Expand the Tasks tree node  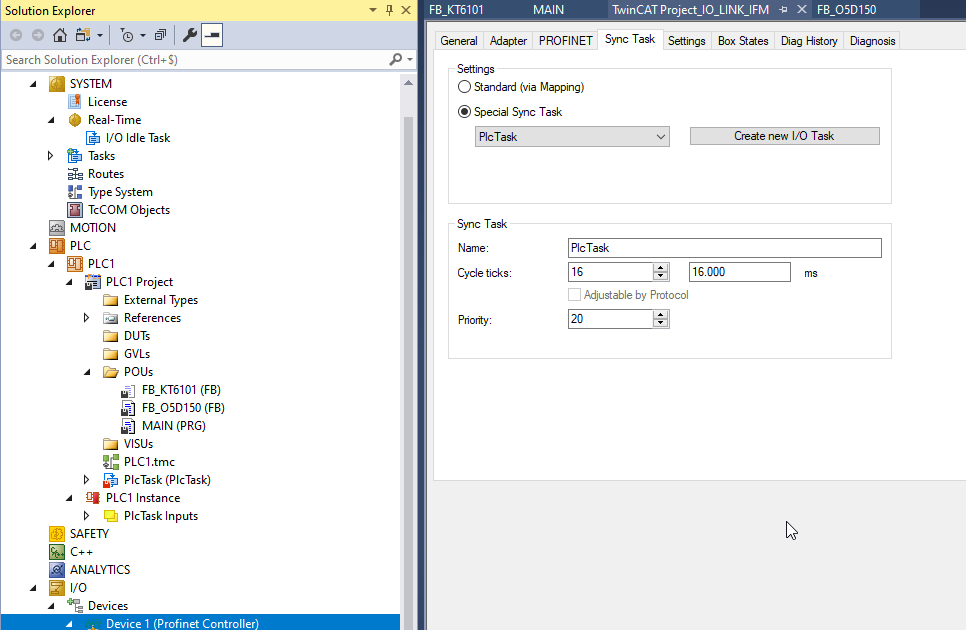[51, 156]
